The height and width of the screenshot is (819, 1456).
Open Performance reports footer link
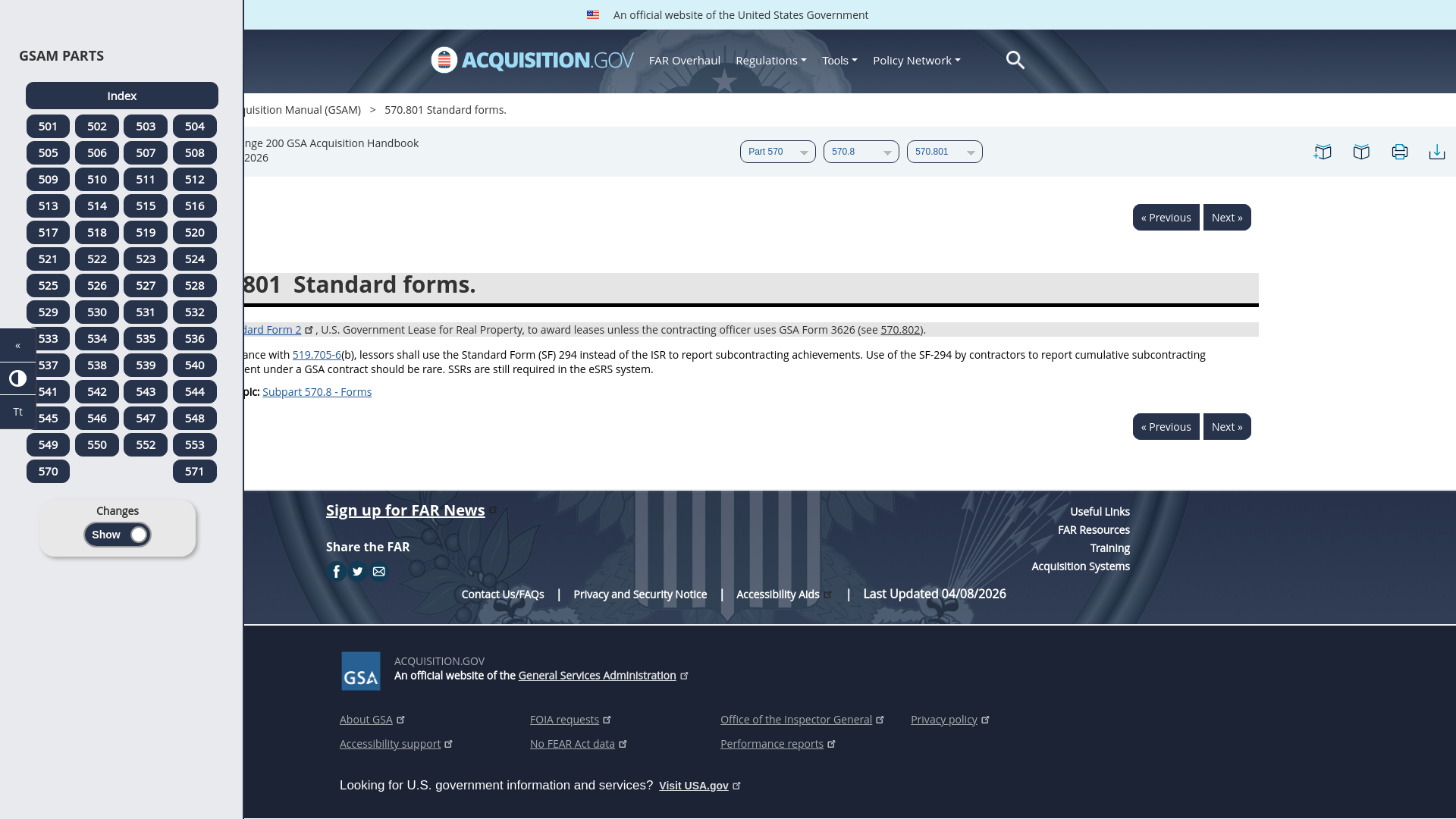coord(772,744)
